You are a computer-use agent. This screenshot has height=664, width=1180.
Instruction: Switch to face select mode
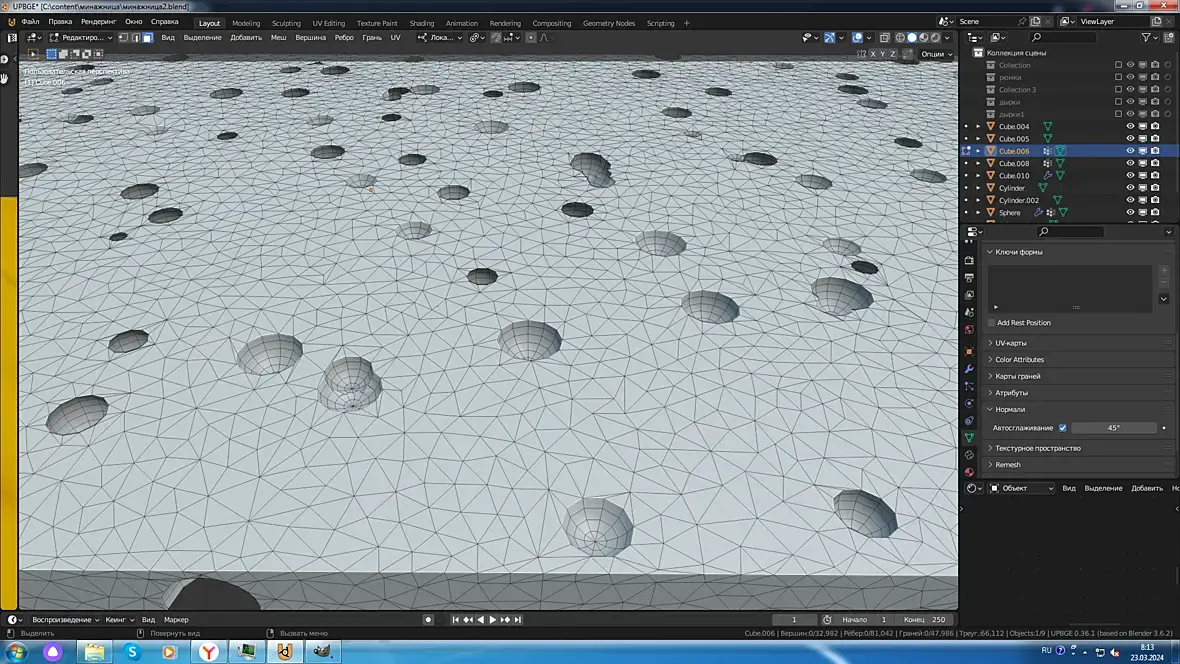[x=147, y=38]
